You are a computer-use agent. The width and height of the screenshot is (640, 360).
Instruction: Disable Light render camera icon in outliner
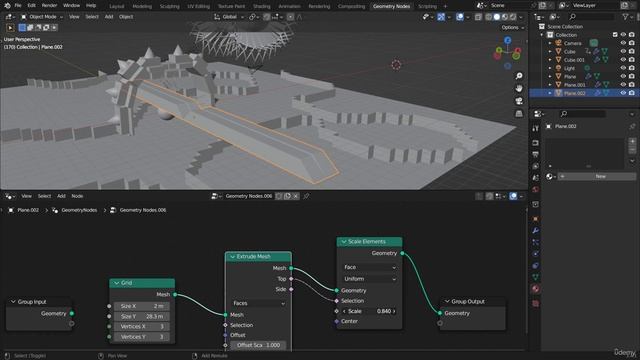tap(631, 68)
